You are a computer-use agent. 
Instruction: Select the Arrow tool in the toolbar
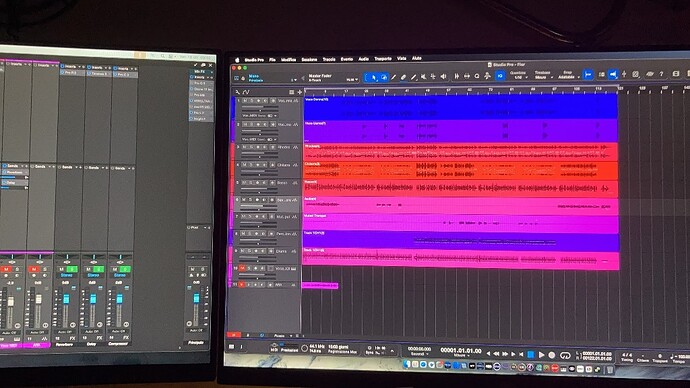point(374,77)
